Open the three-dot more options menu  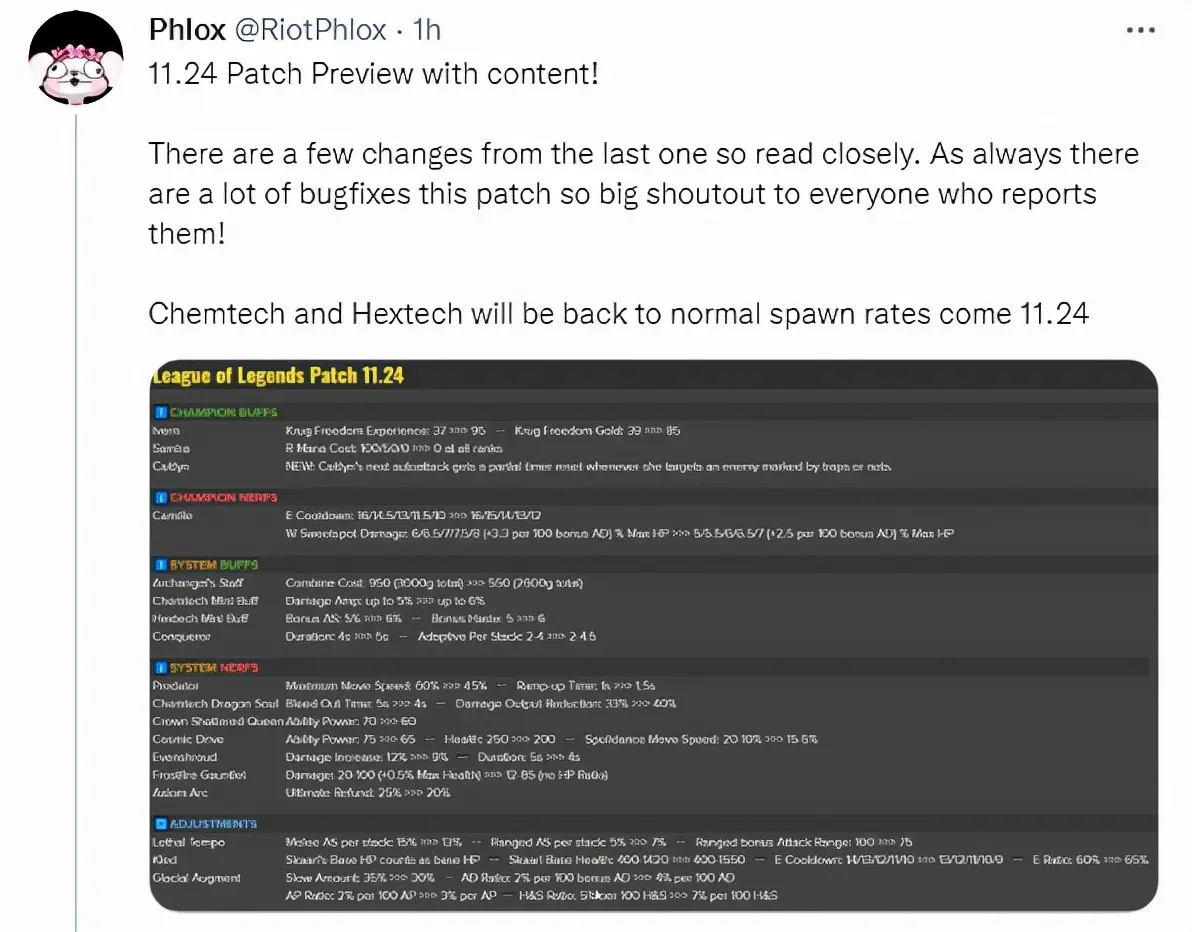point(1140,30)
